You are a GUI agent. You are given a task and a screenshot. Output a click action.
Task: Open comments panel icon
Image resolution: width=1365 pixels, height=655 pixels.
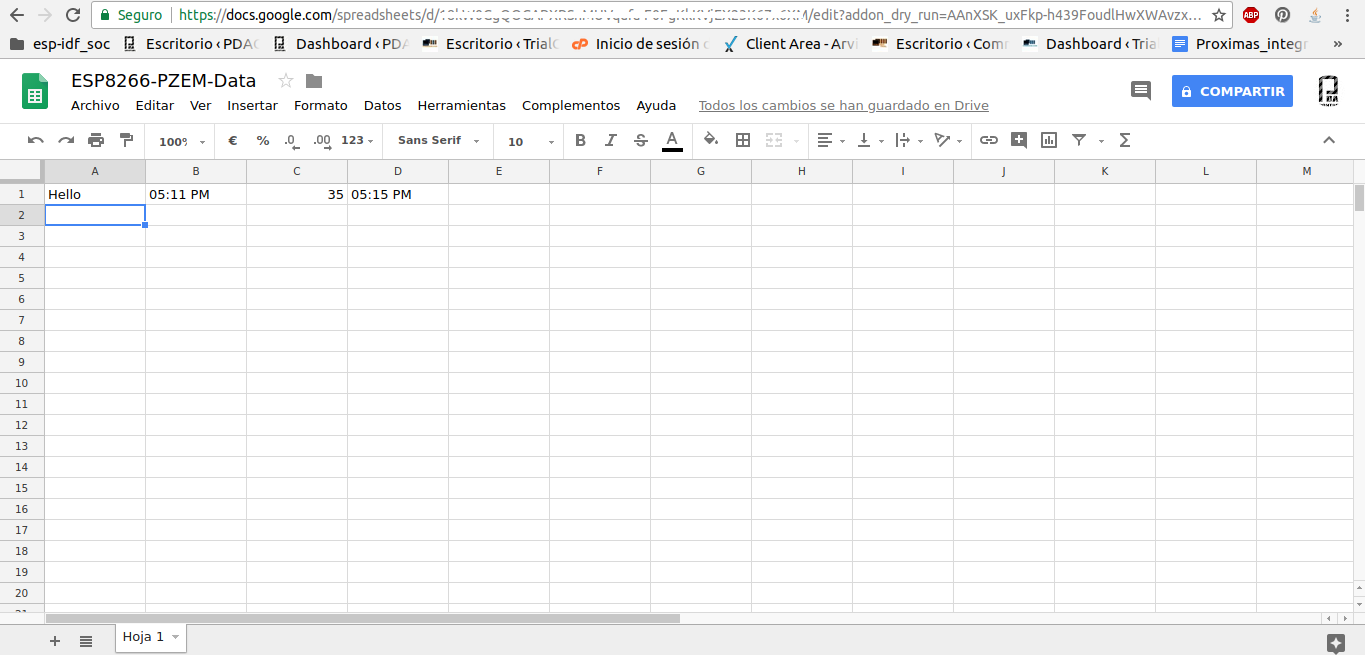pos(1141,91)
